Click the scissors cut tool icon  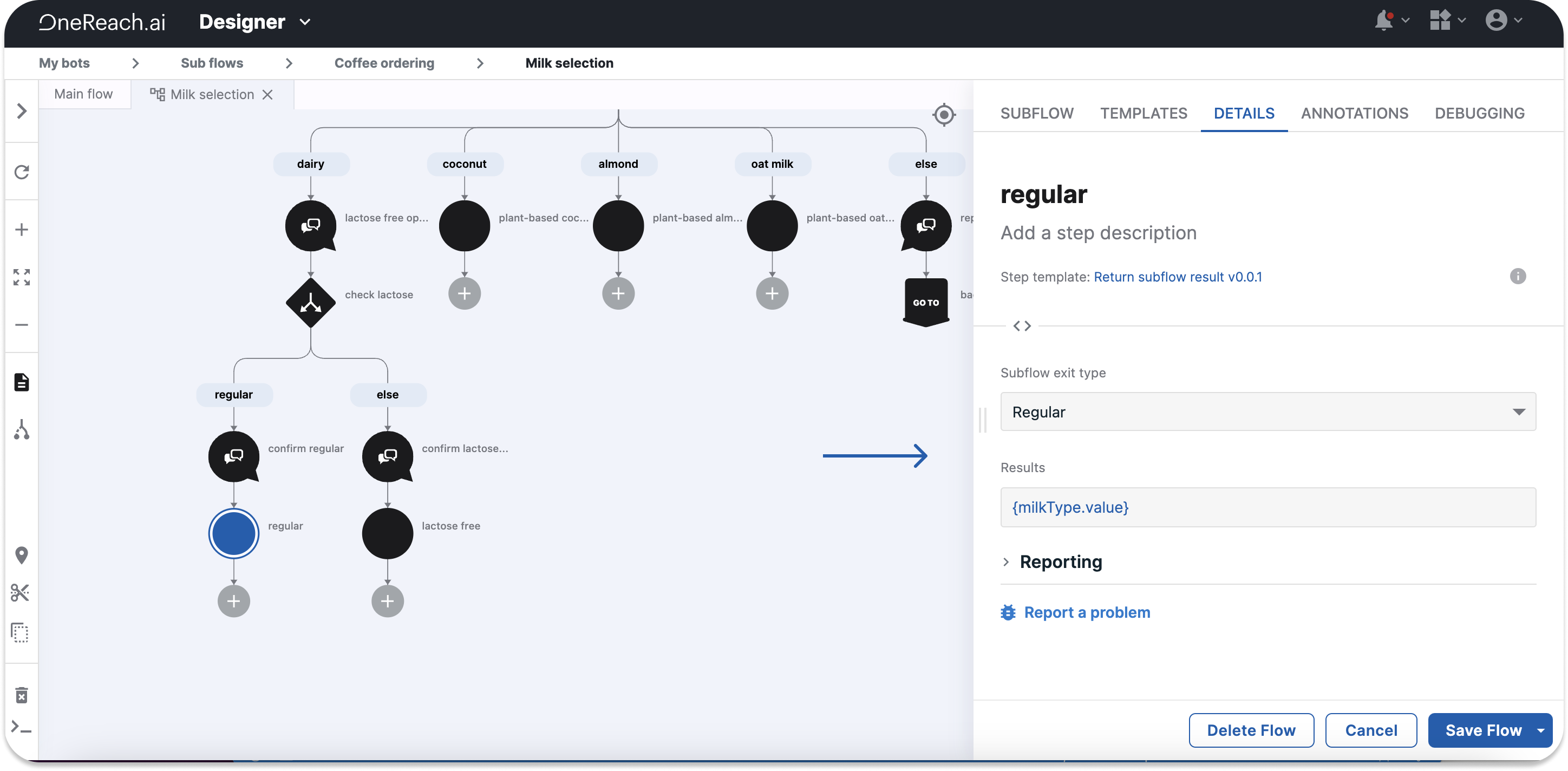(21, 593)
